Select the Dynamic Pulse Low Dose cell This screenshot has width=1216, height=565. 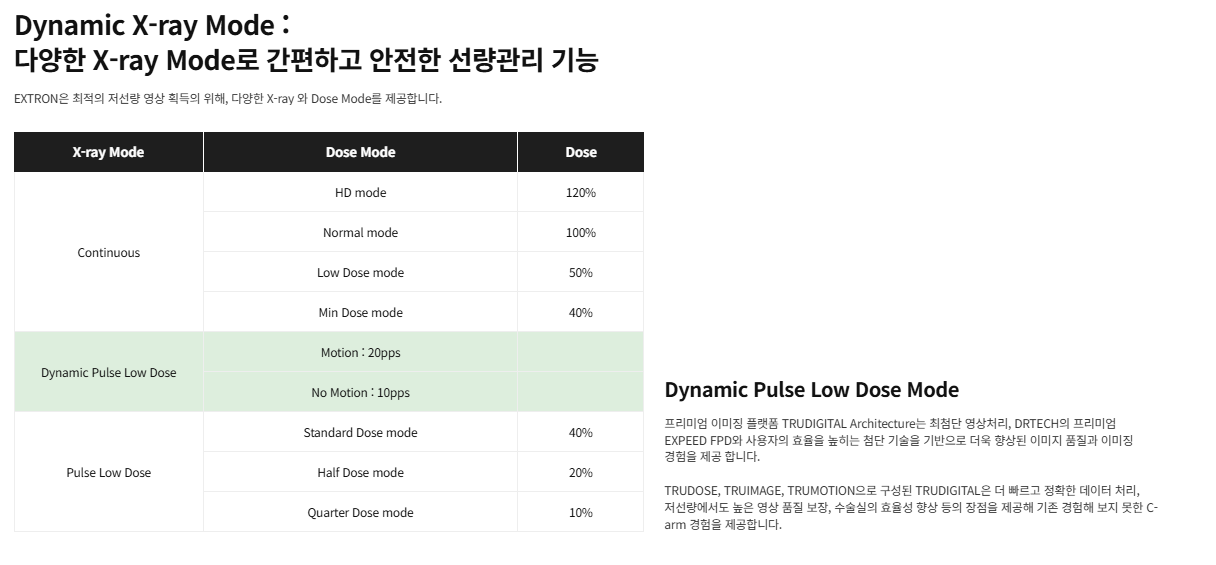(109, 372)
